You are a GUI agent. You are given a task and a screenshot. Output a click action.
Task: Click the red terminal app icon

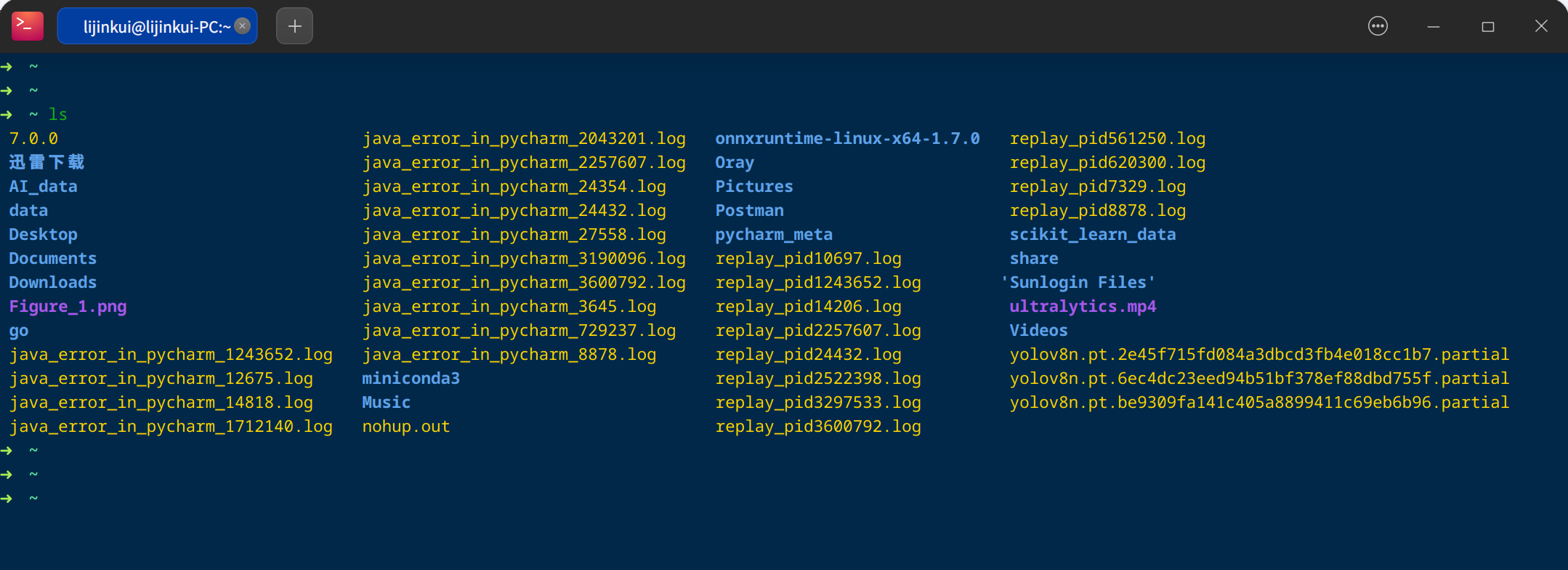(x=27, y=26)
